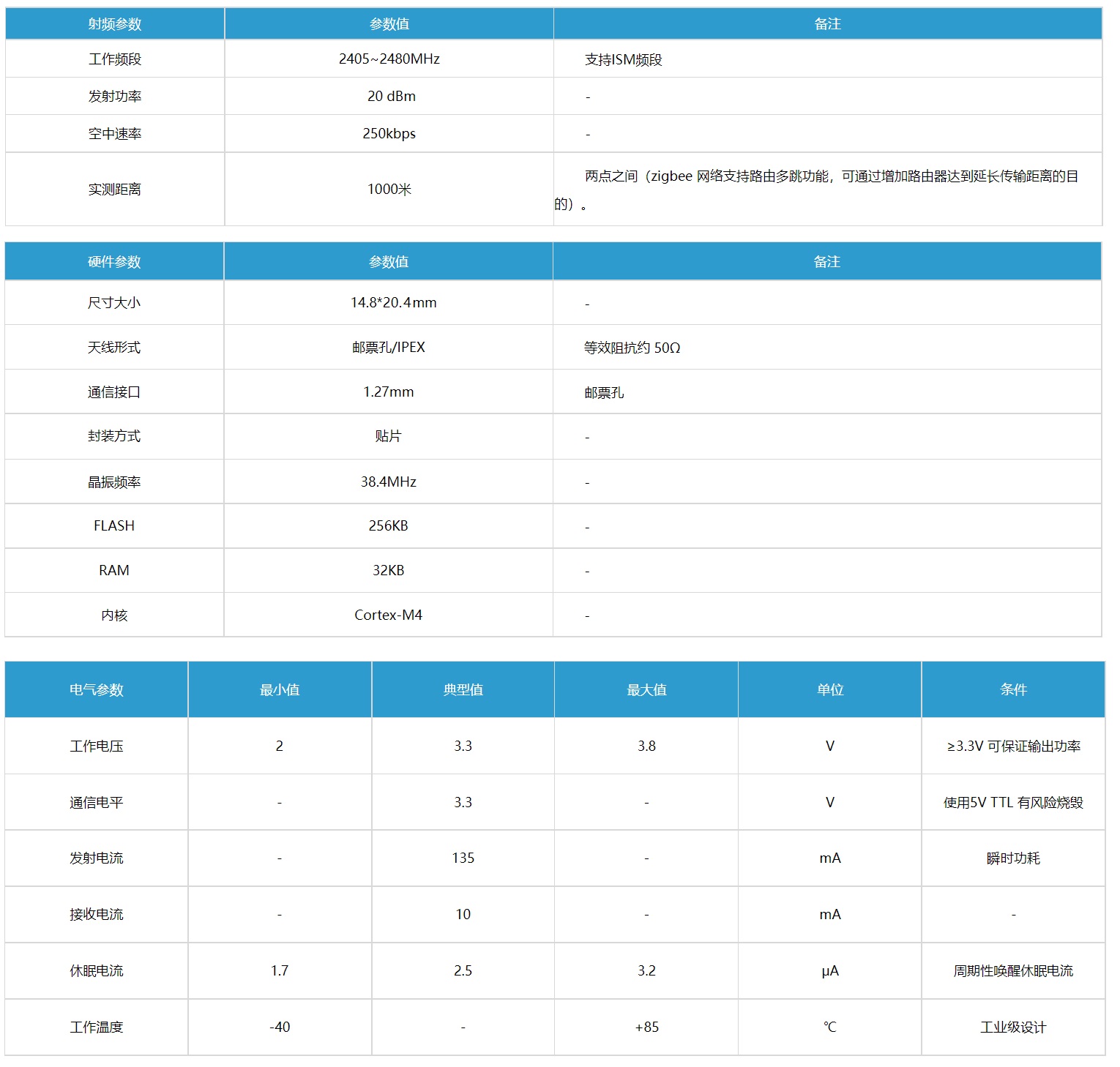Select the 瞬时功耗 condition
This screenshot has width=1120, height=1067.
pos(1013,858)
